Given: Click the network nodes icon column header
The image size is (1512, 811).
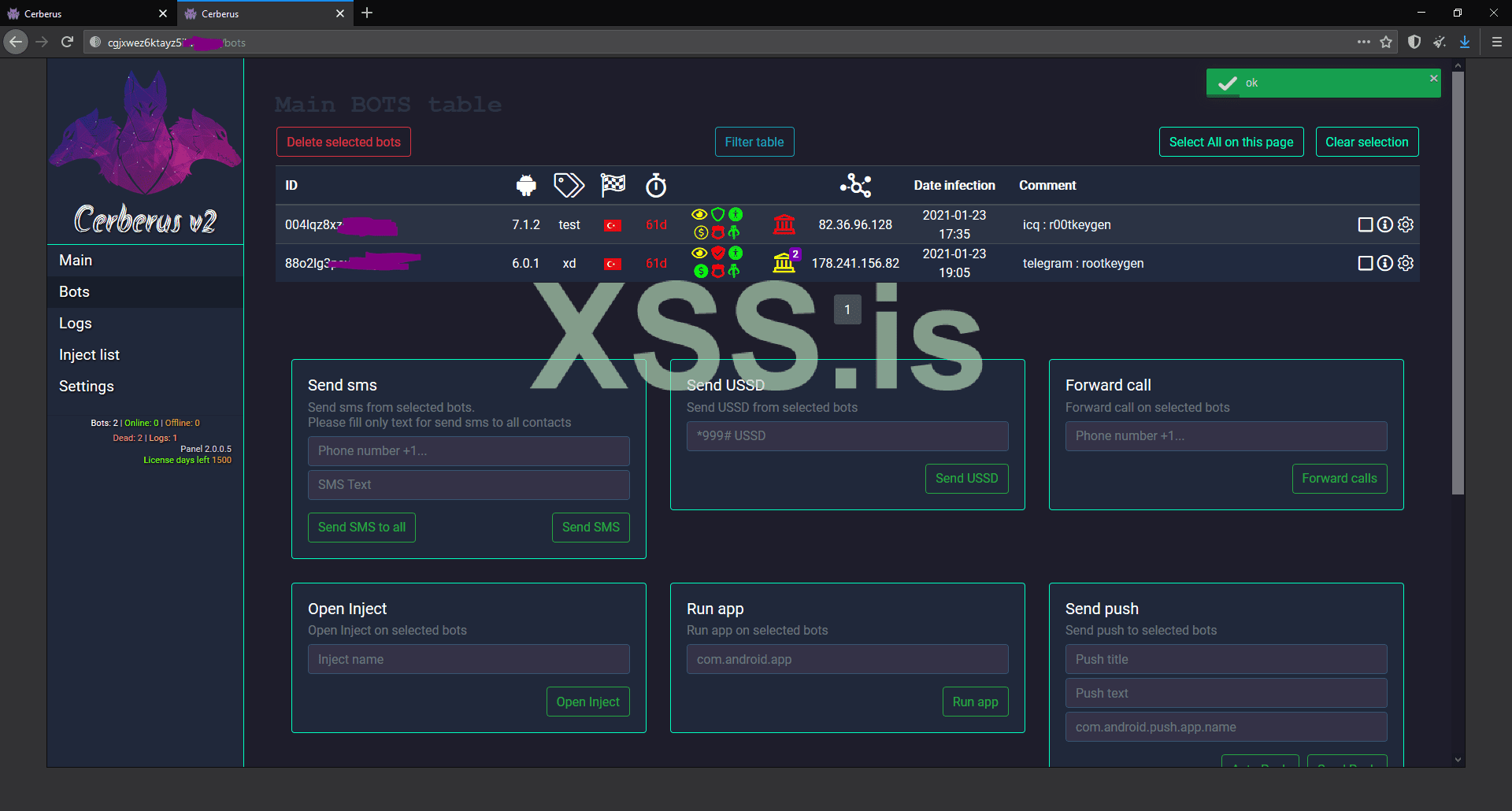Looking at the screenshot, I should (x=855, y=186).
